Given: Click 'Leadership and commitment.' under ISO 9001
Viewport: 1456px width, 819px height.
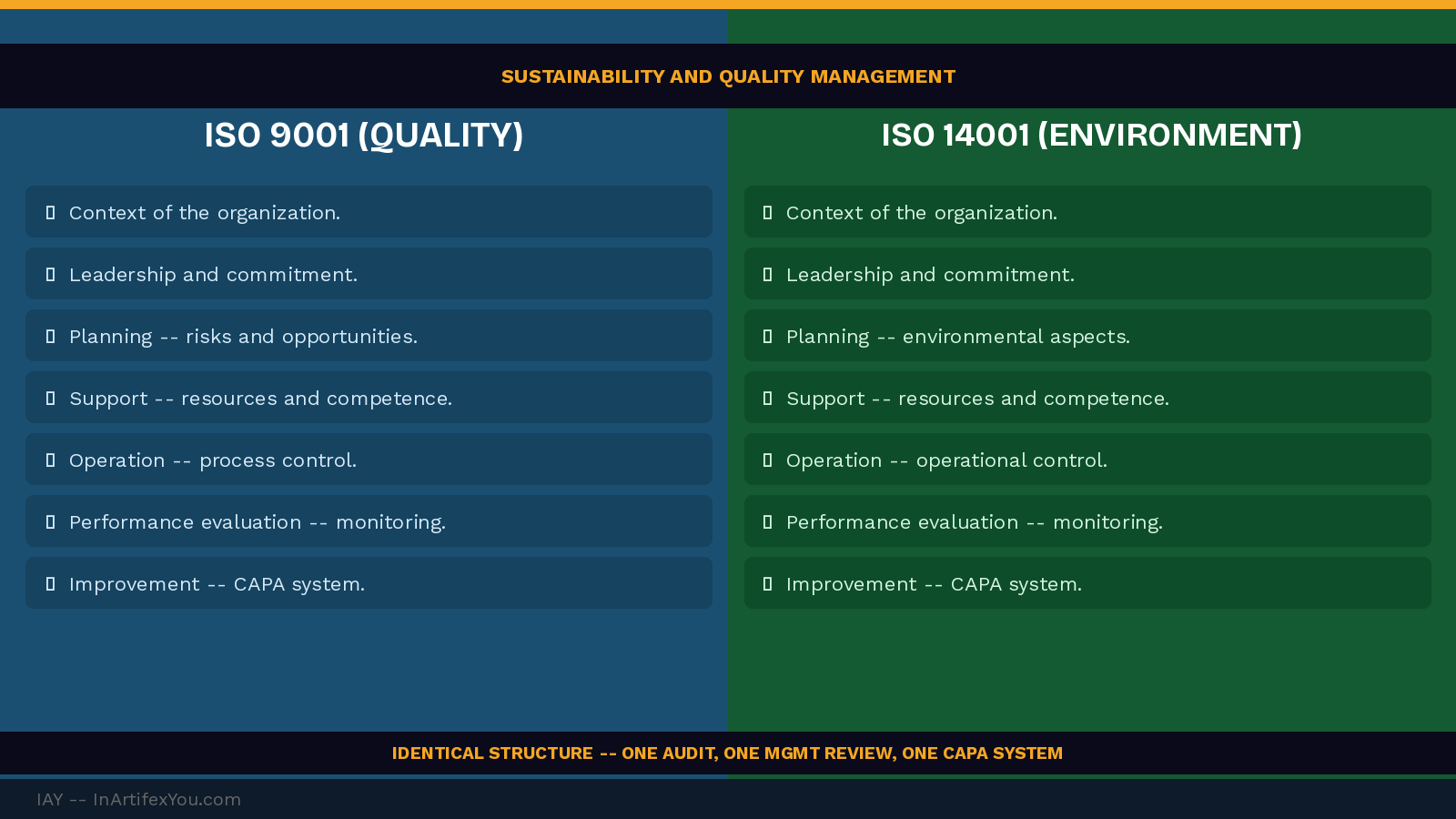Looking at the screenshot, I should click(369, 274).
